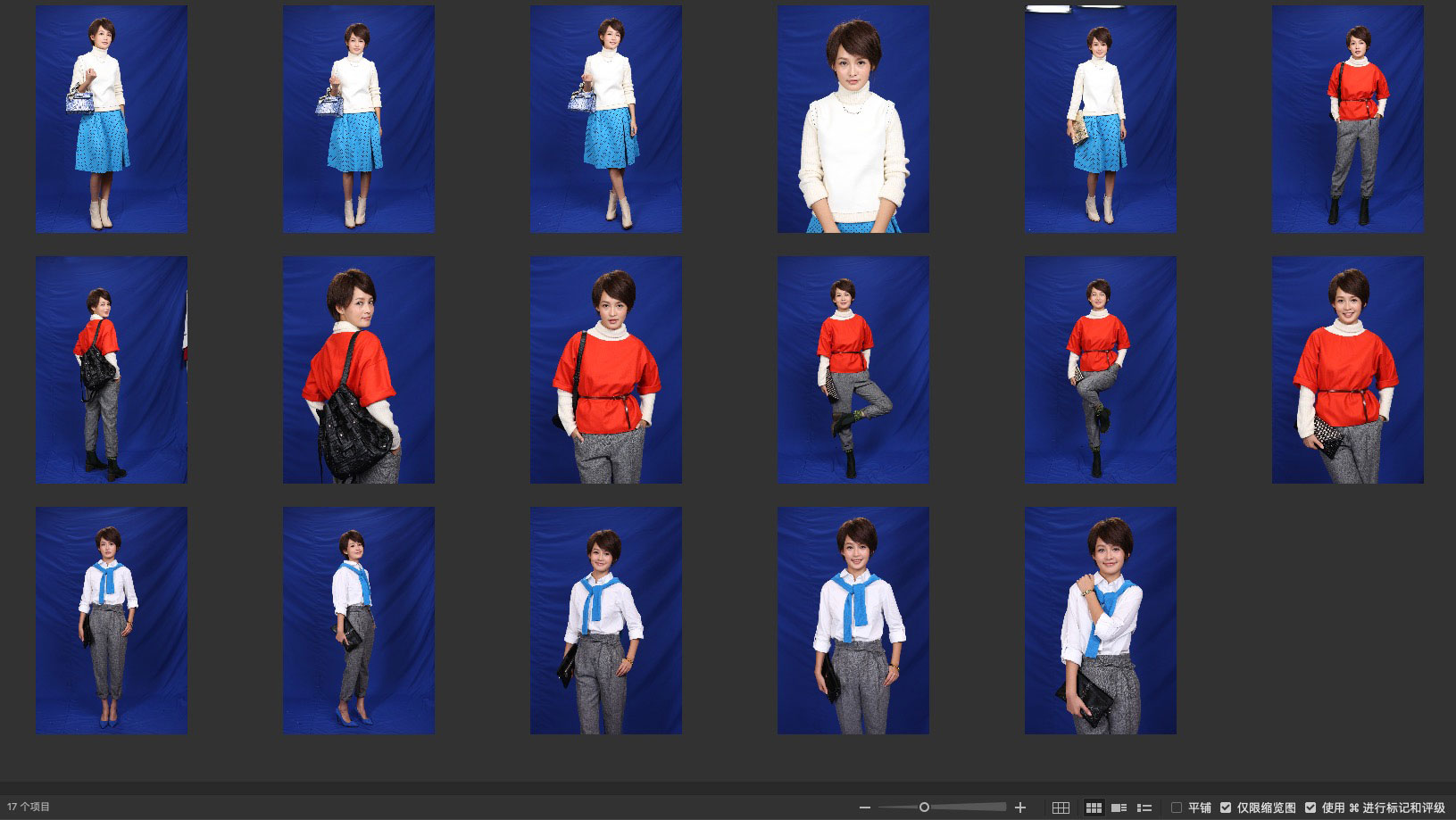
Task: Enable the 平铺 checkbox
Action: click(1177, 808)
